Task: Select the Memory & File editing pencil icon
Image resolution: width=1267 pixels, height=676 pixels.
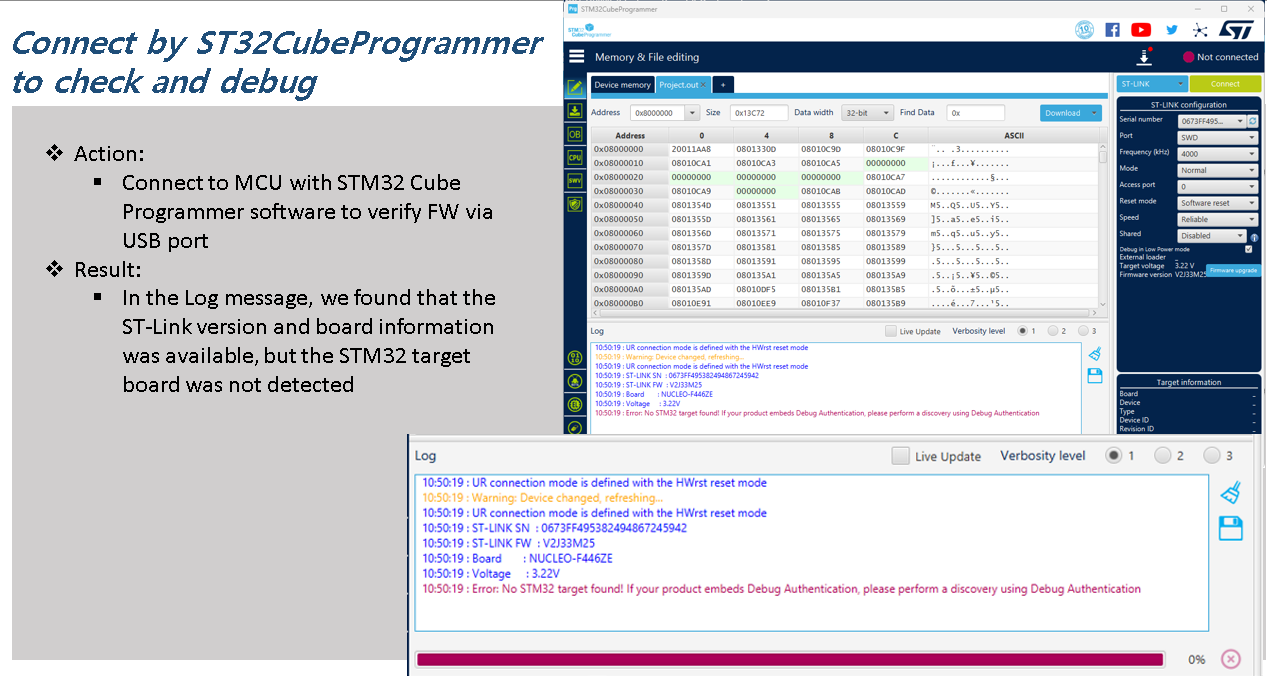Action: (x=575, y=87)
